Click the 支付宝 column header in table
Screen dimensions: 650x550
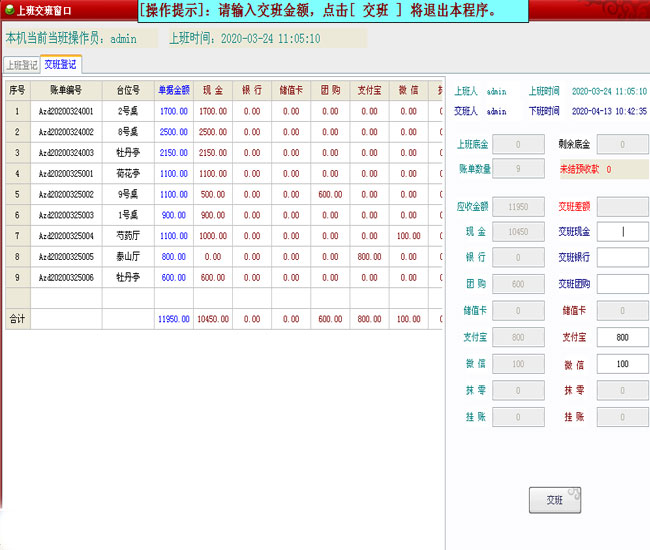pos(369,90)
